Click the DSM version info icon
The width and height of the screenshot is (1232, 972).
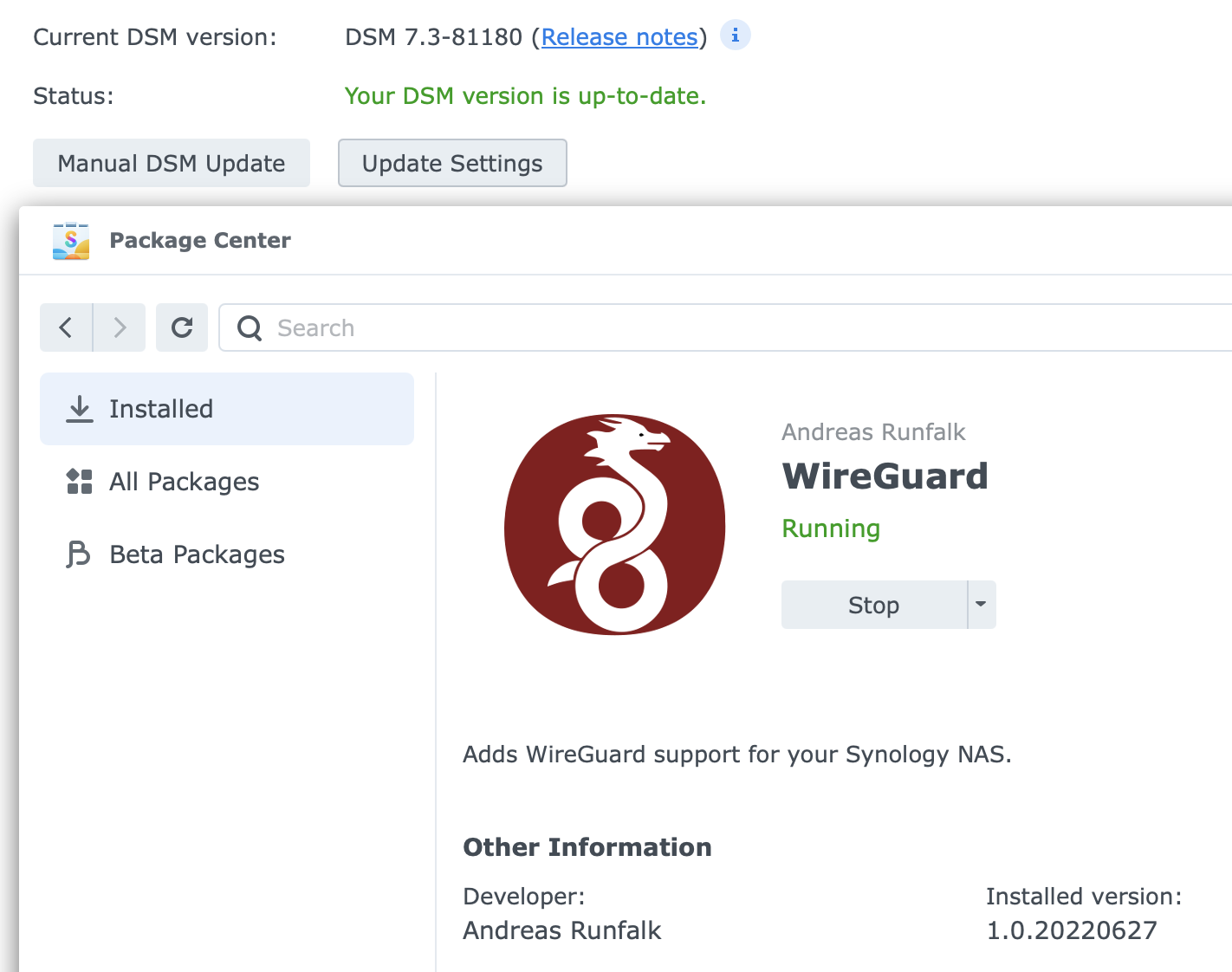click(x=736, y=36)
